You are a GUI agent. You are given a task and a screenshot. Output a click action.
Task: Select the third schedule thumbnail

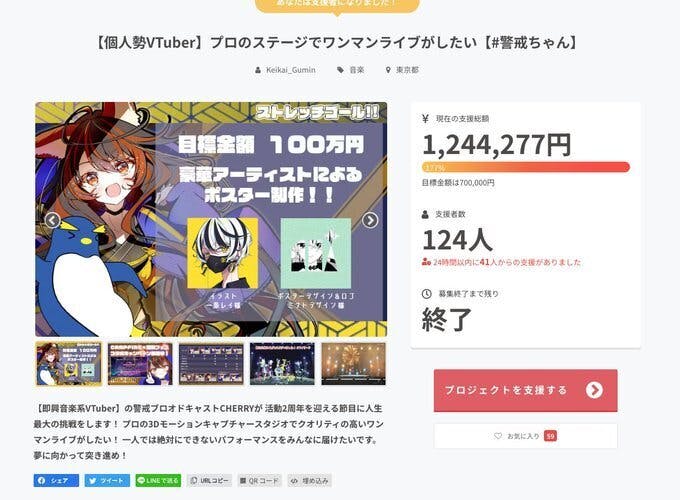click(211, 364)
